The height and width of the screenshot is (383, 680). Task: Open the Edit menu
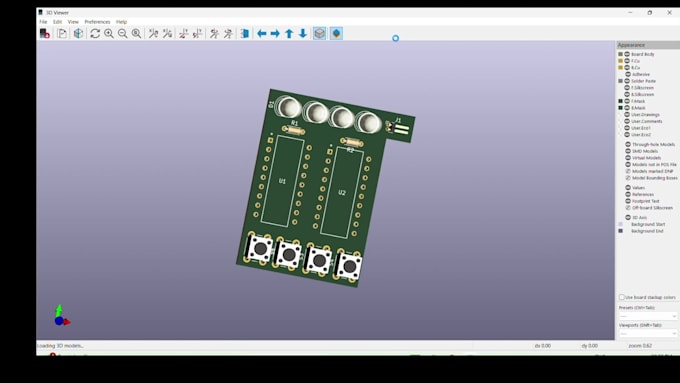coord(57,22)
